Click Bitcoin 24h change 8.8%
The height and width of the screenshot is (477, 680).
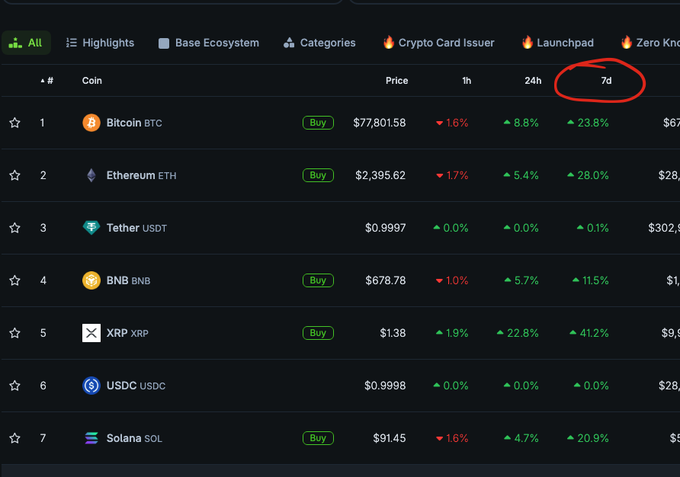(x=521, y=123)
